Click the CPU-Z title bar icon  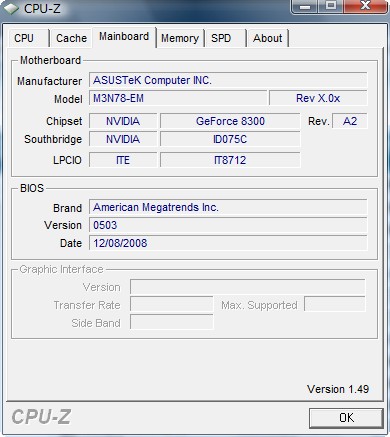coord(11,8)
